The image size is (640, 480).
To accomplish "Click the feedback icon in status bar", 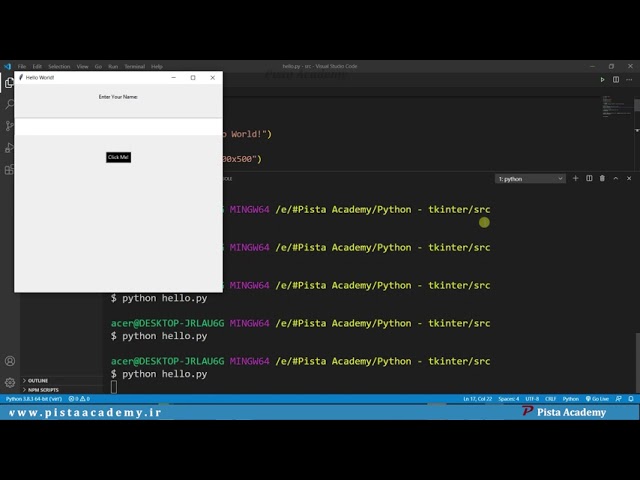I will pos(618,399).
